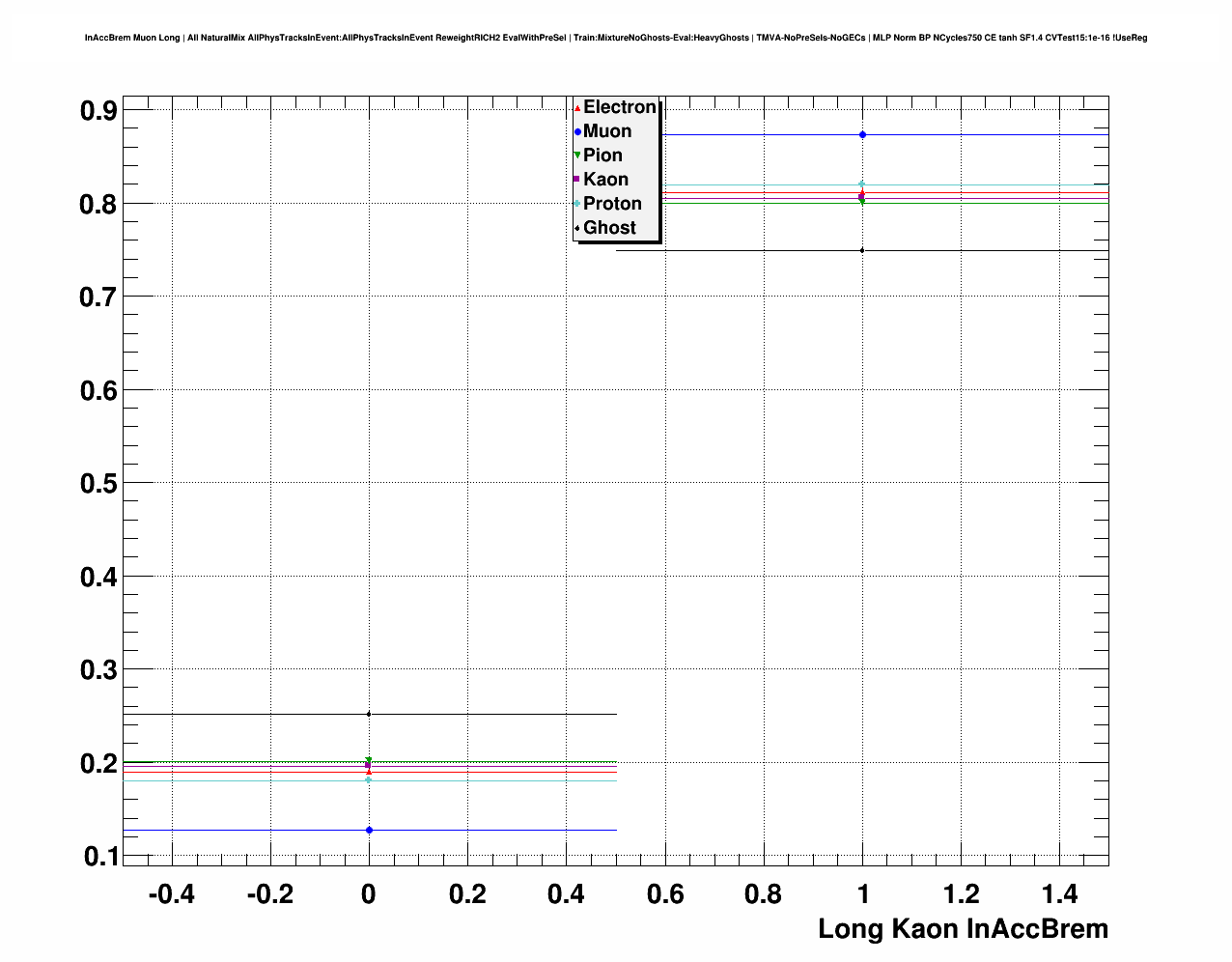The image size is (1232, 962).
Task: Click the 'Proton' legend label text
Action: [612, 204]
